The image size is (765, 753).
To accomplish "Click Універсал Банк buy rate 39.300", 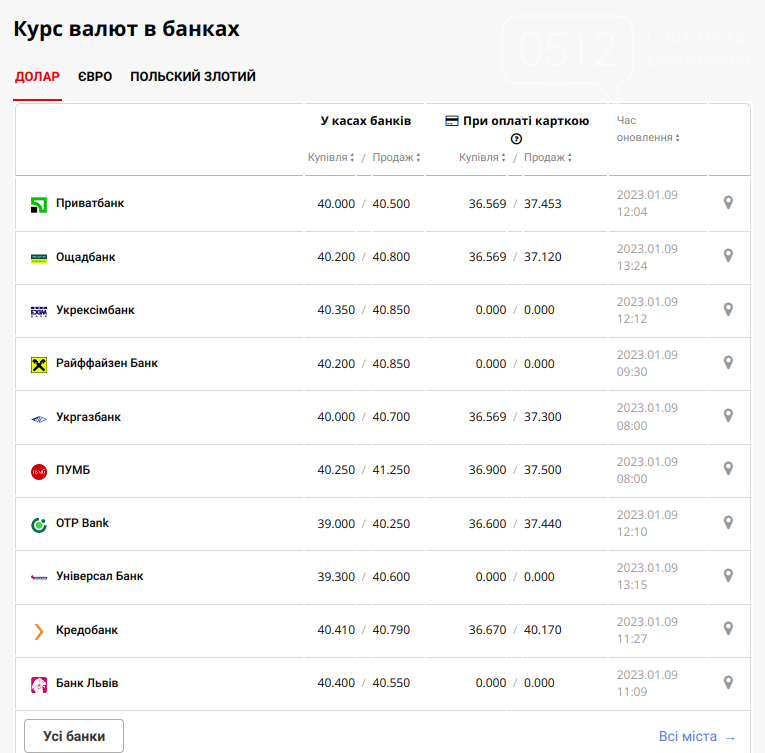I will [x=336, y=577].
